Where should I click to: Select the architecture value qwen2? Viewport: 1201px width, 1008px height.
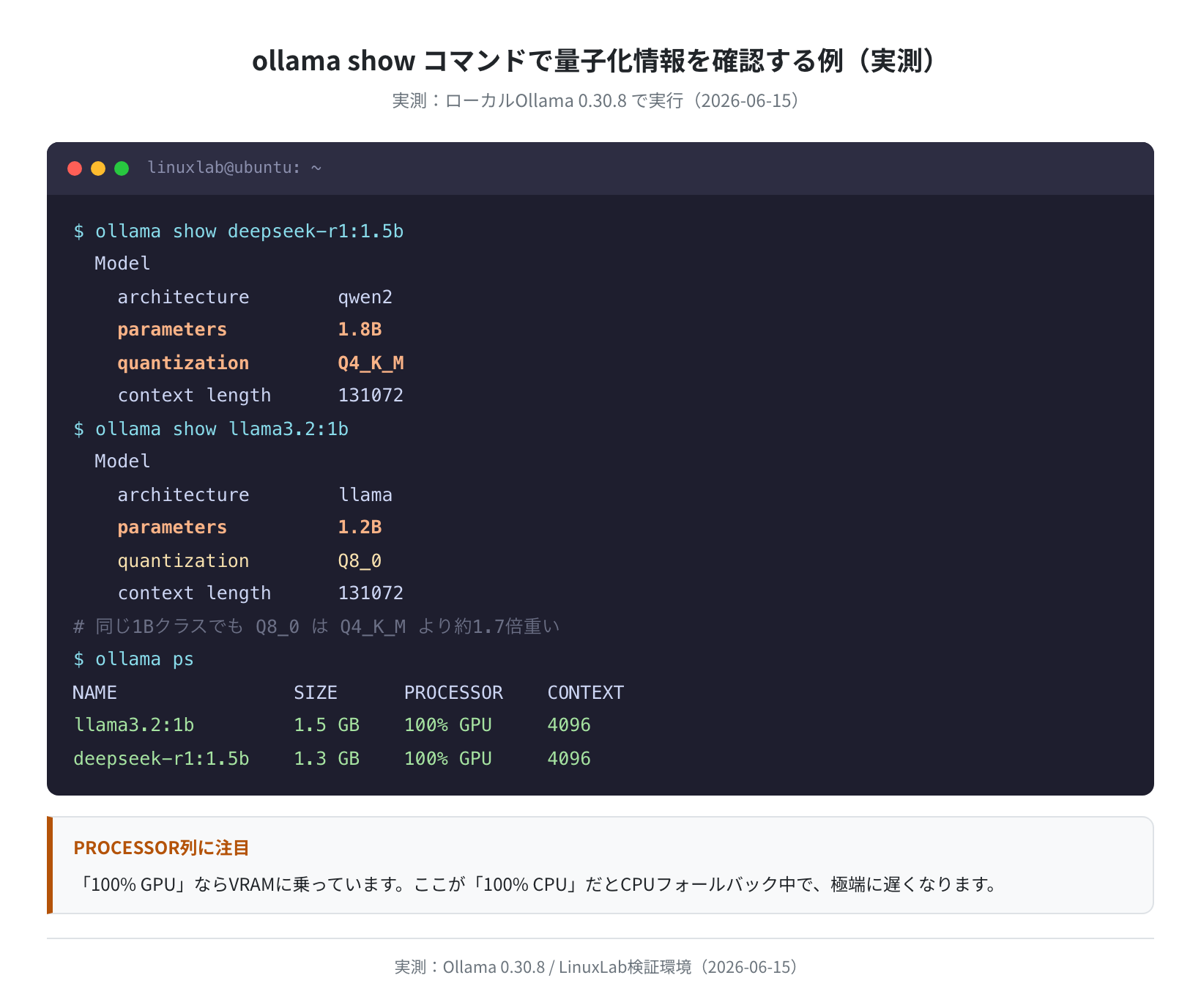click(x=365, y=297)
